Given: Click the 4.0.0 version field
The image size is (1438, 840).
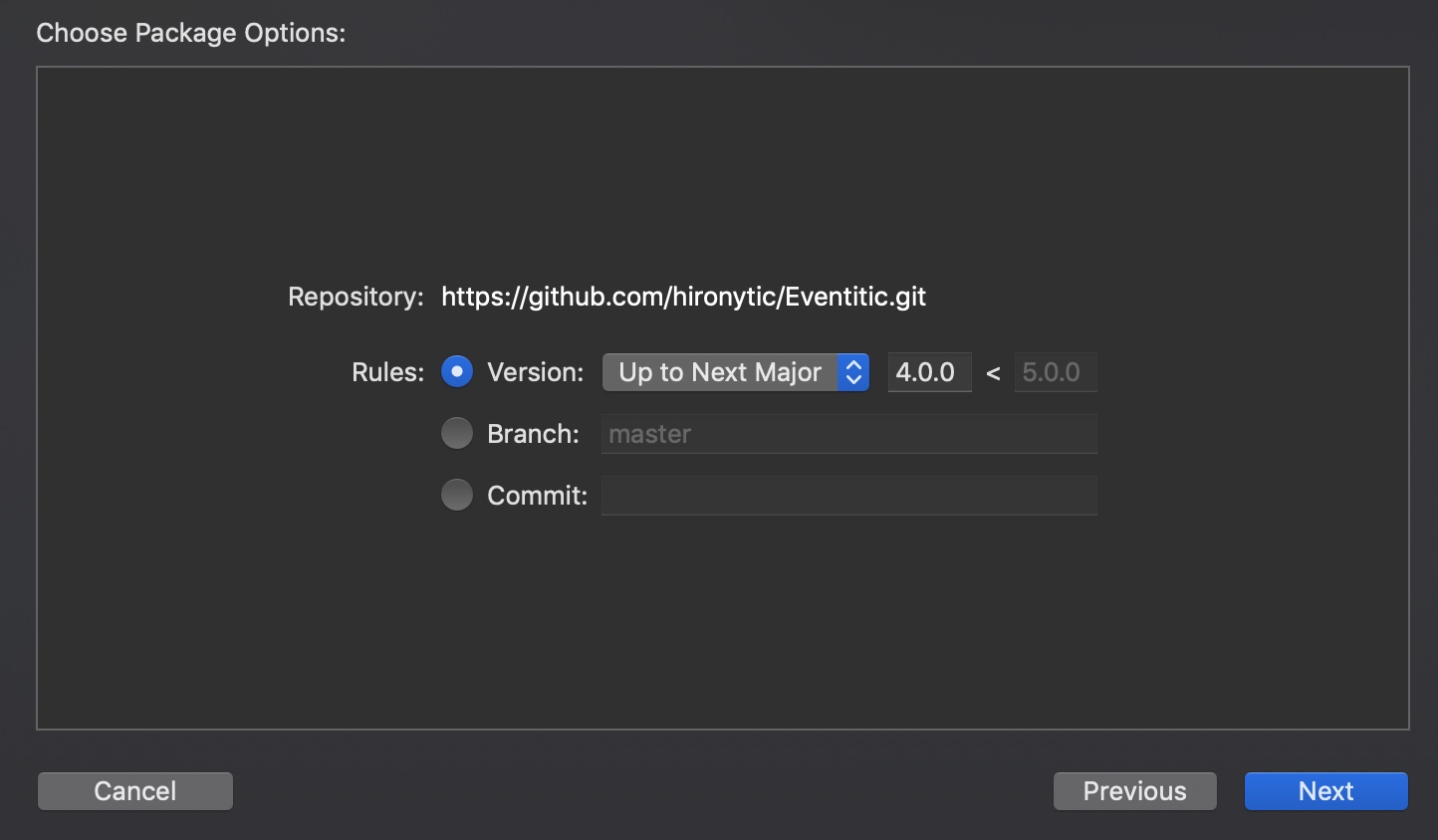Looking at the screenshot, I should click(x=928, y=371).
